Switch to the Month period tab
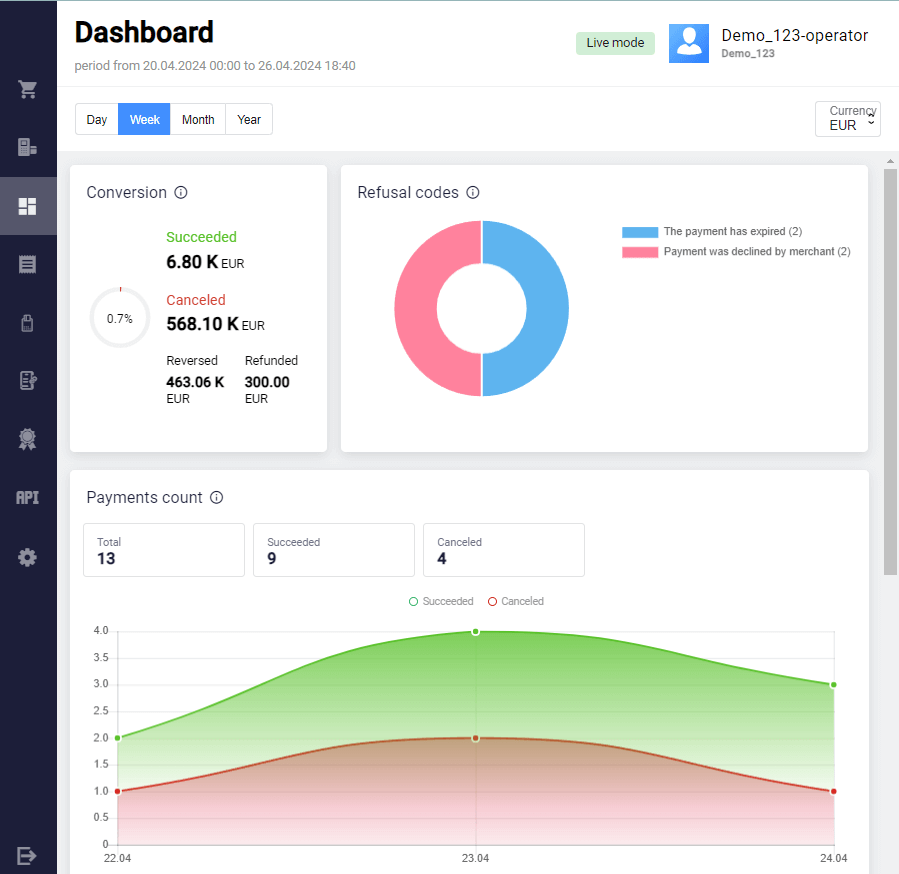 198,120
